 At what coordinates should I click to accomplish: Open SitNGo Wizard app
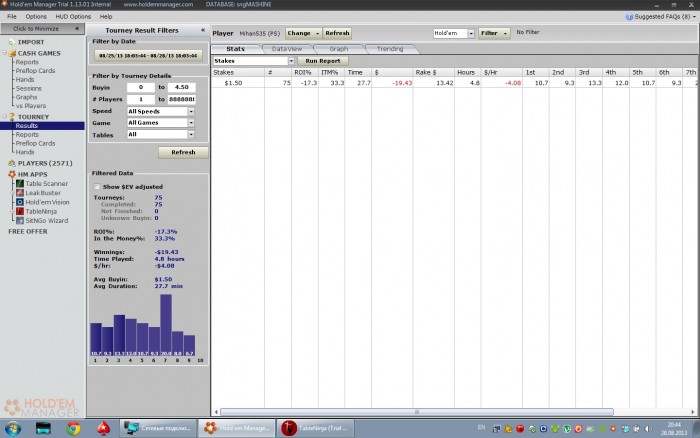[46, 220]
